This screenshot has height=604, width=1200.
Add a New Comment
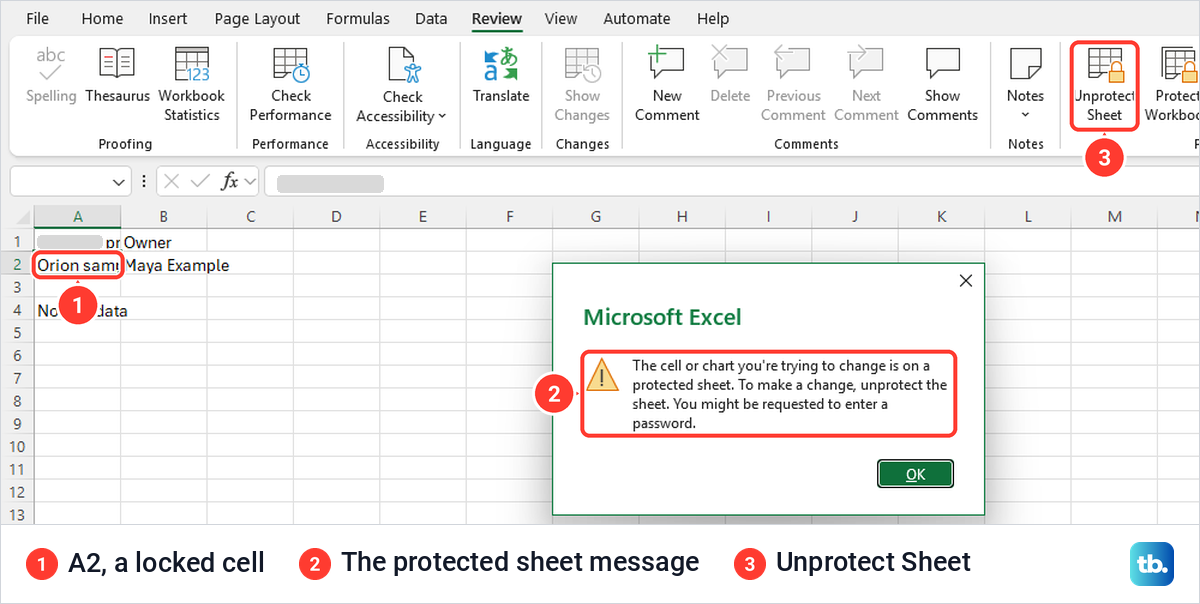(667, 84)
